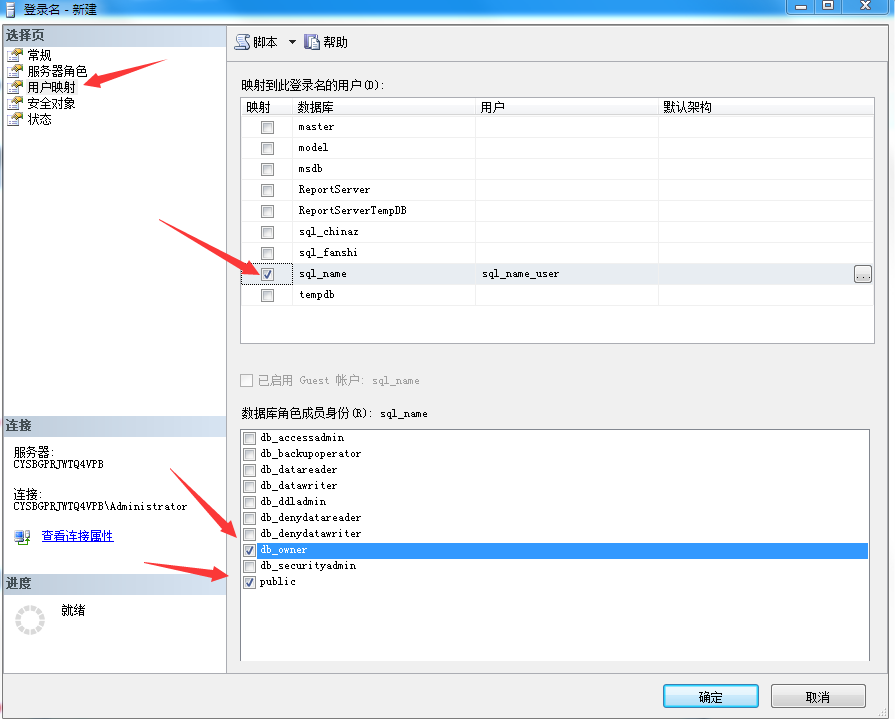
Task: Check the ReportServerTempDB mapping box
Action: pos(267,211)
